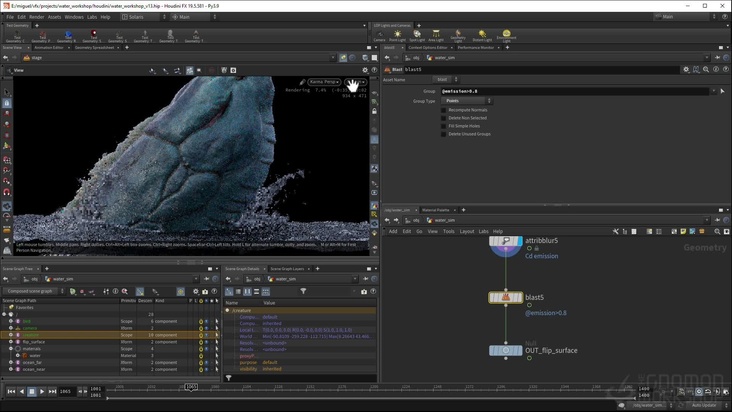This screenshot has width=732, height=412.
Task: Jump to first frame of timeline
Action: (x=11, y=391)
